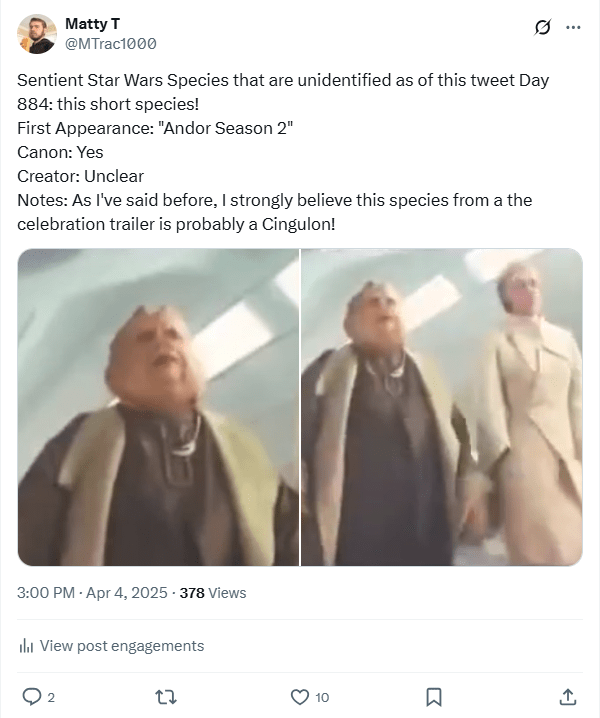The width and height of the screenshot is (600, 718).
Task: Repost this tweet with the retweet icon
Action: [x=167, y=696]
